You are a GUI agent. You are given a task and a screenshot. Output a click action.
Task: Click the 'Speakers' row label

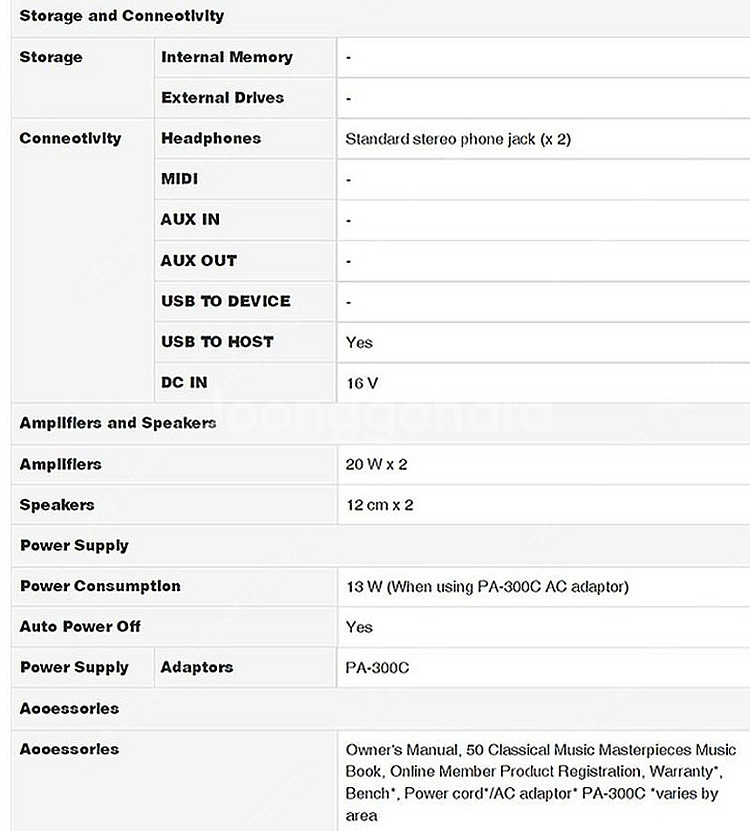pyautogui.click(x=57, y=505)
